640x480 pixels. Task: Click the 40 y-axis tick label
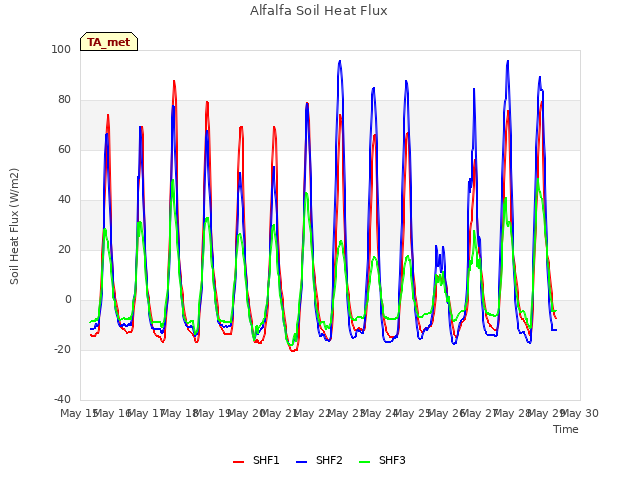[64, 200]
